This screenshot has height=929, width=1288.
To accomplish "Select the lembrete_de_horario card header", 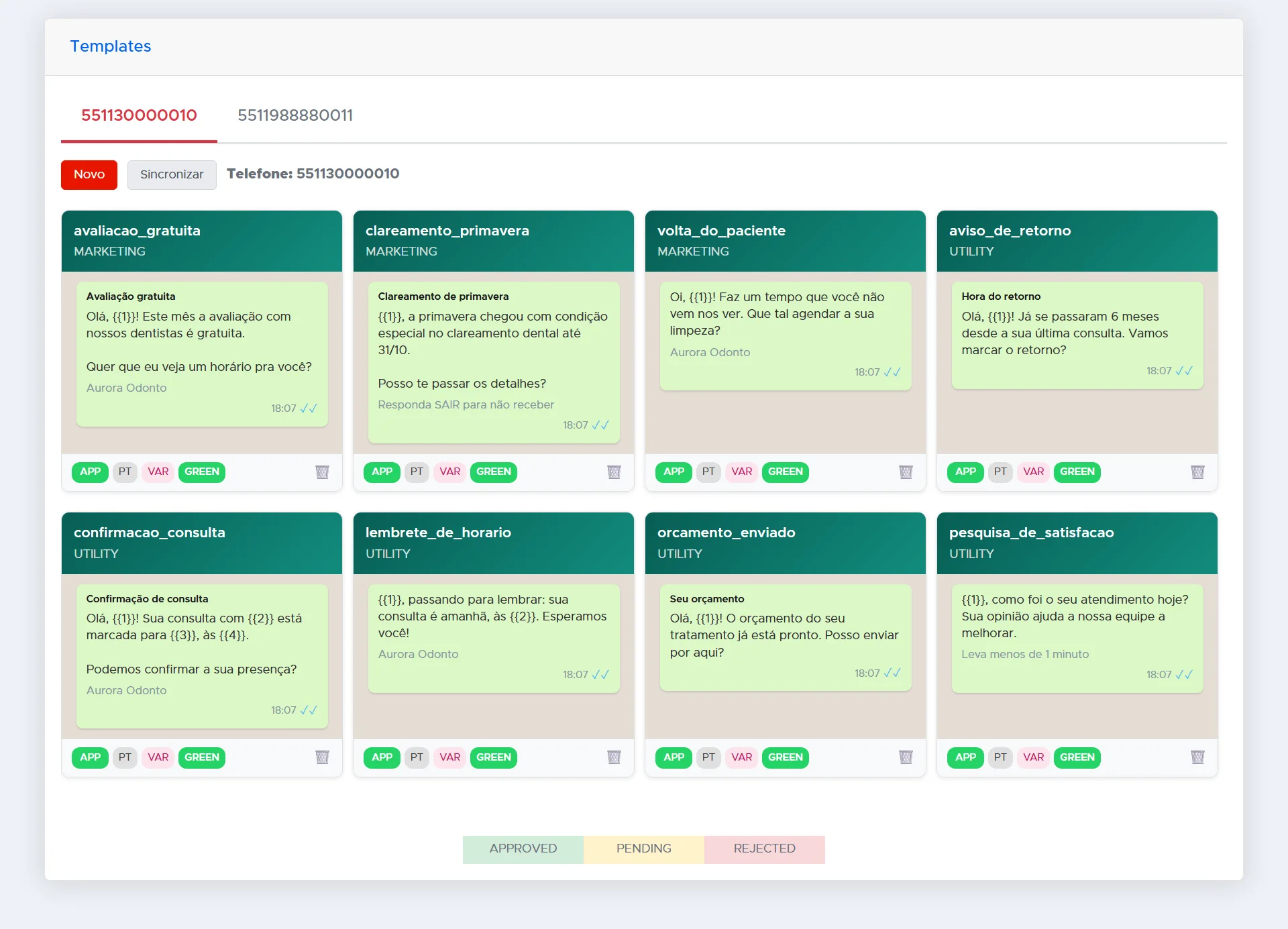I will pyautogui.click(x=494, y=543).
